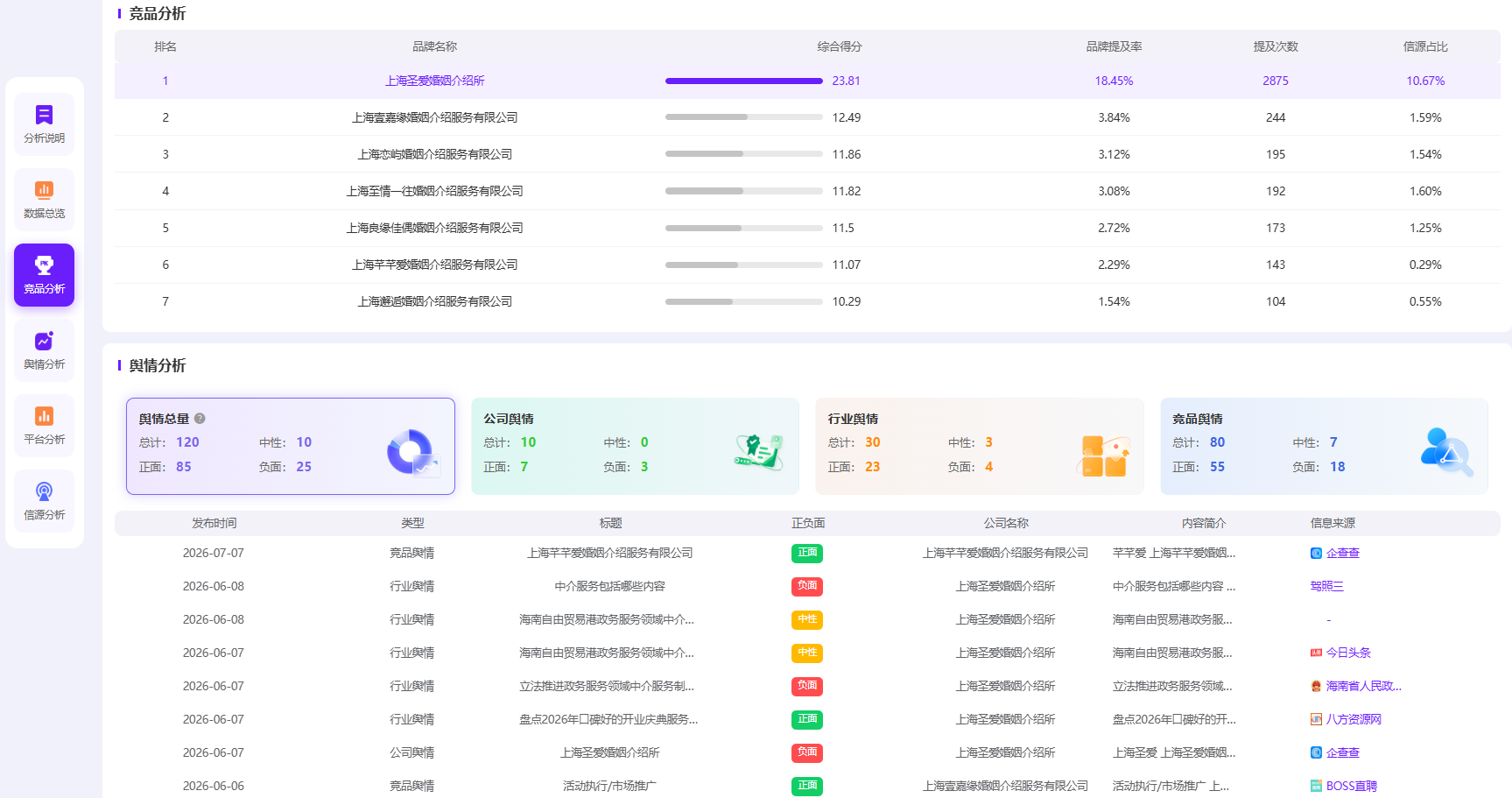1512x798 pixels.
Task: Open the 海南省人民政 source link
Action: click(1363, 686)
